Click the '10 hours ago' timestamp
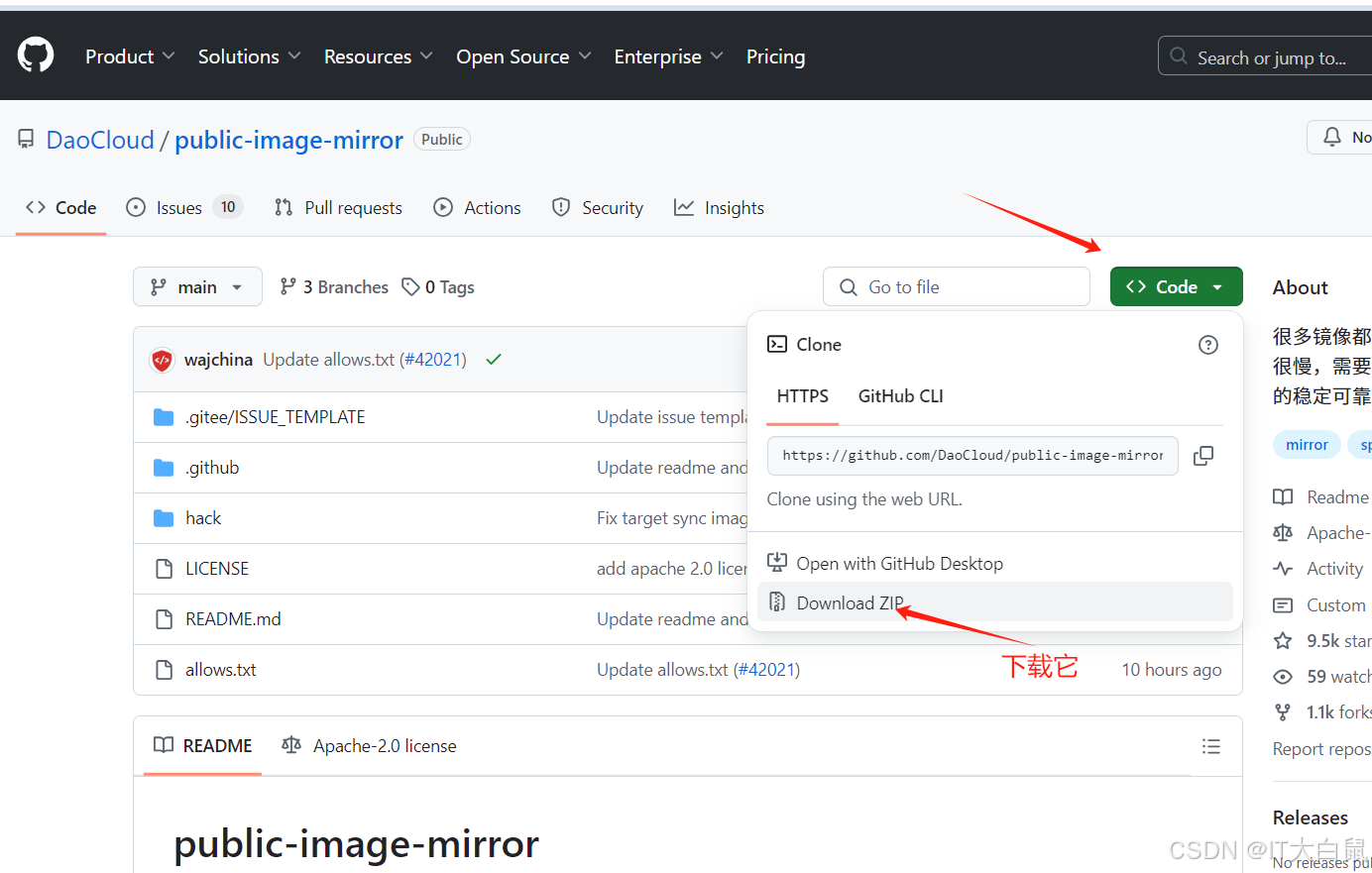This screenshot has width=1372, height=873. click(1172, 670)
